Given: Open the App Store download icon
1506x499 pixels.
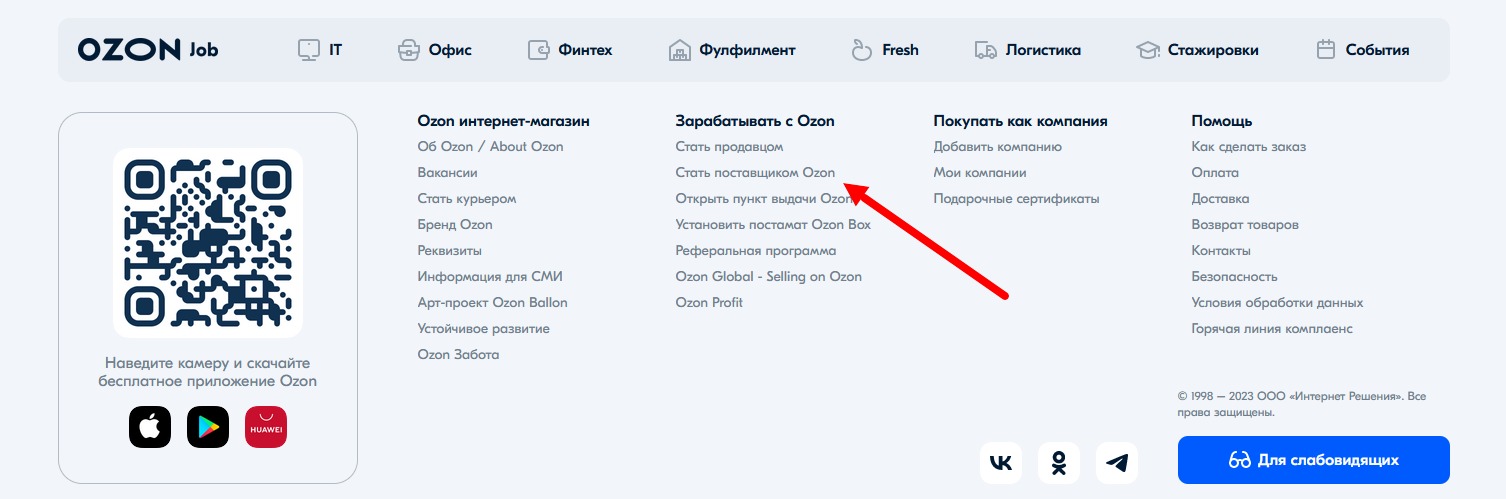Looking at the screenshot, I should point(150,427).
